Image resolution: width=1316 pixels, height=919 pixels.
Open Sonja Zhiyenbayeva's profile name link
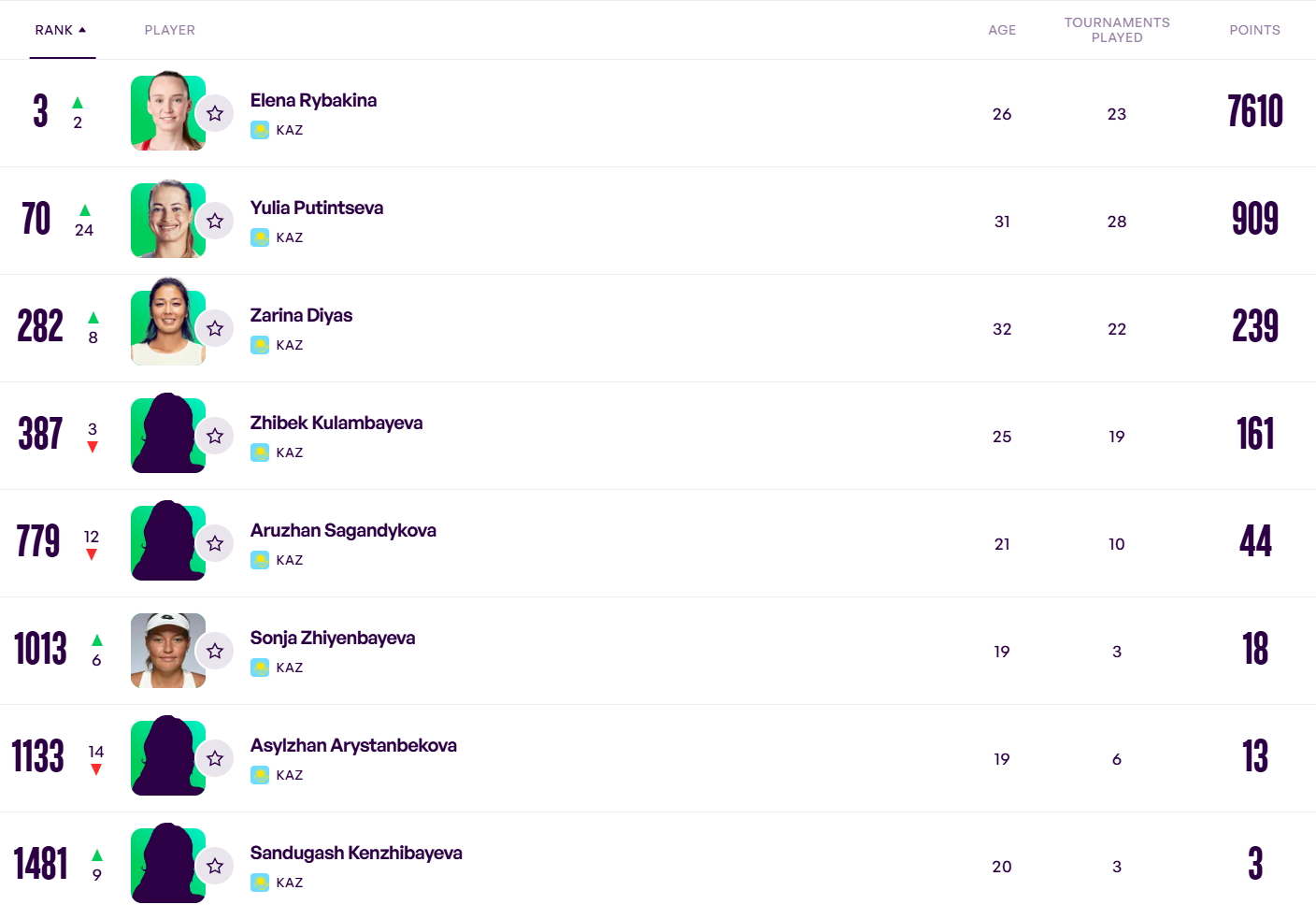333,638
